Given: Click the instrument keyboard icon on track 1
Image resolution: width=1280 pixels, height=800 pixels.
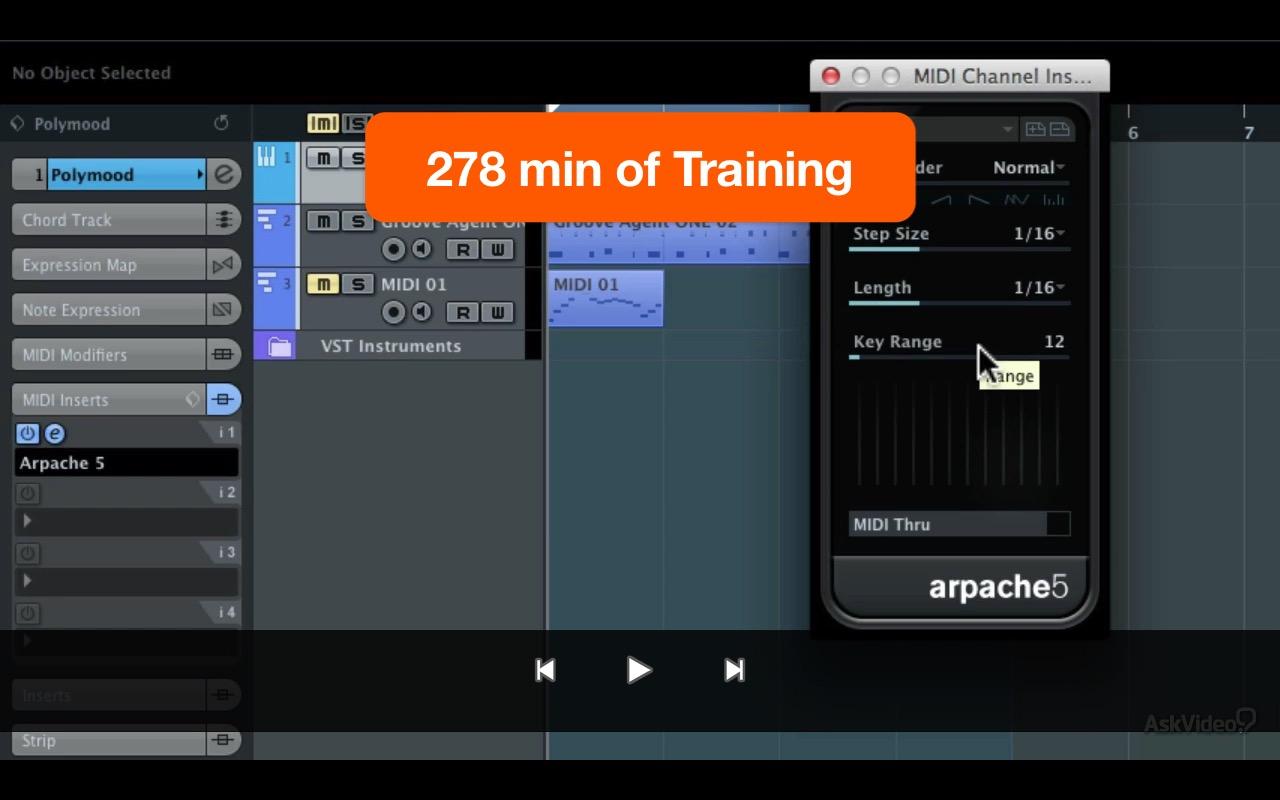Looking at the screenshot, I should [x=268, y=157].
